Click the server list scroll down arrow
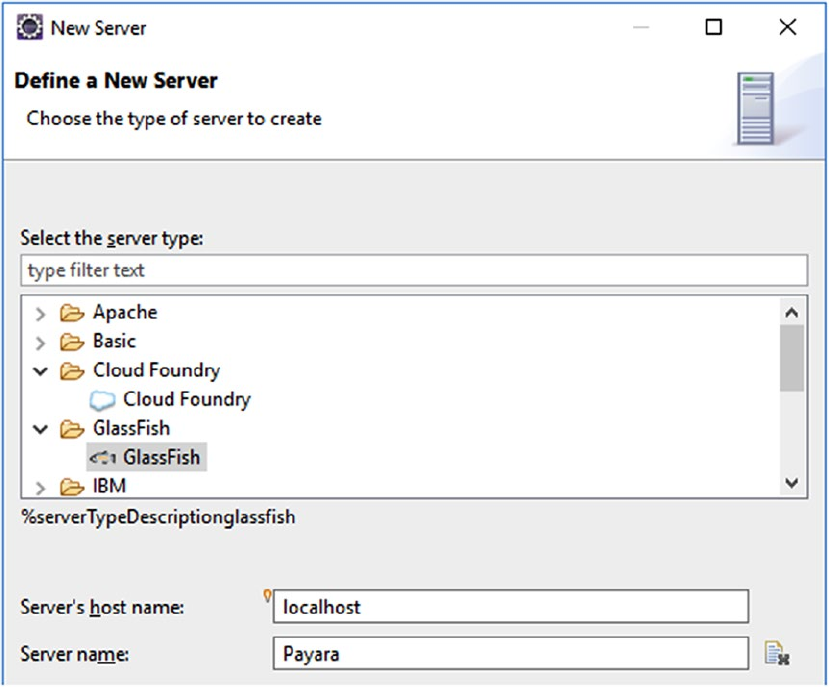 click(x=791, y=483)
